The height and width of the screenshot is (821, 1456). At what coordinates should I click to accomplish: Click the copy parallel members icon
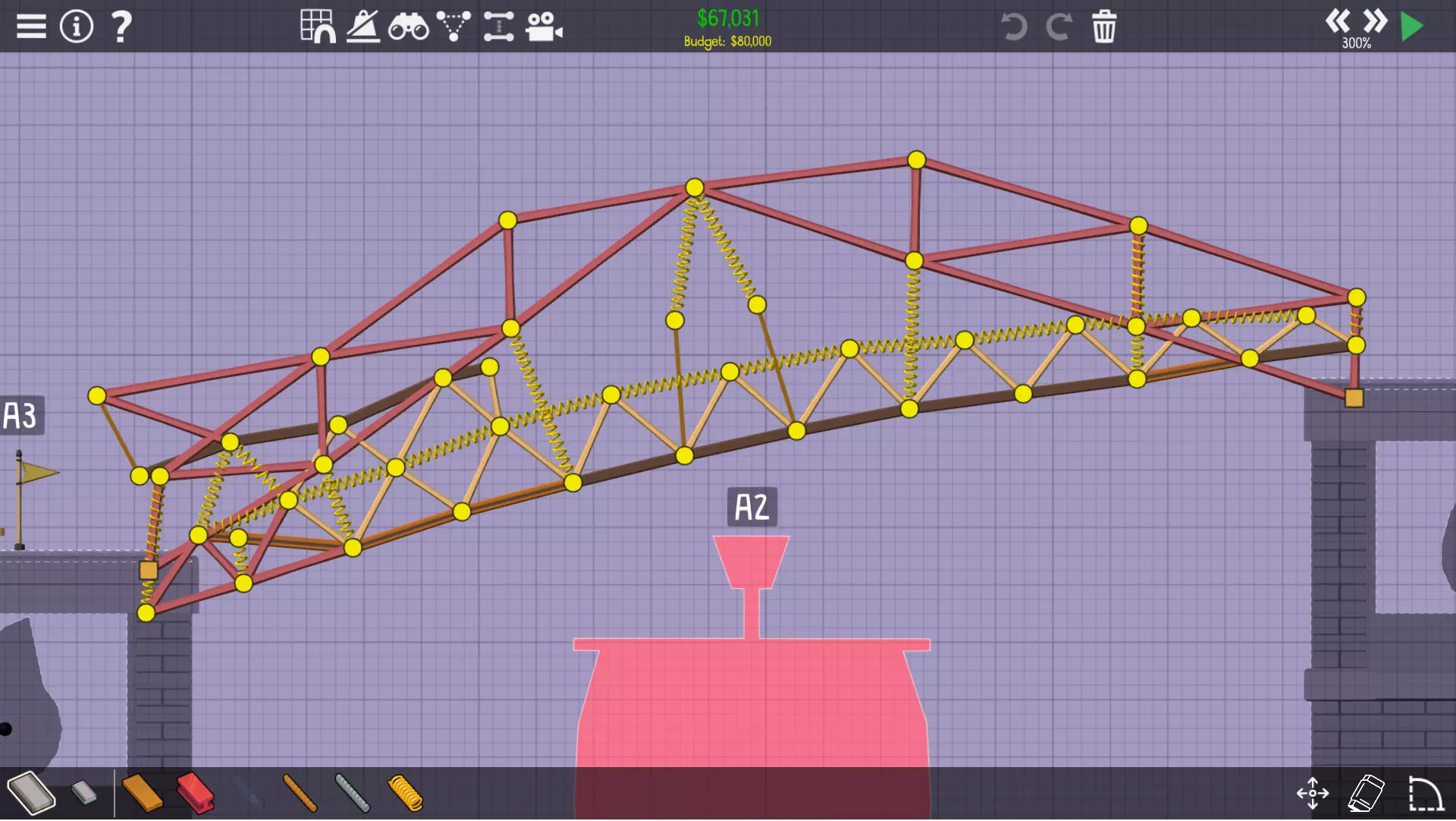point(498,27)
